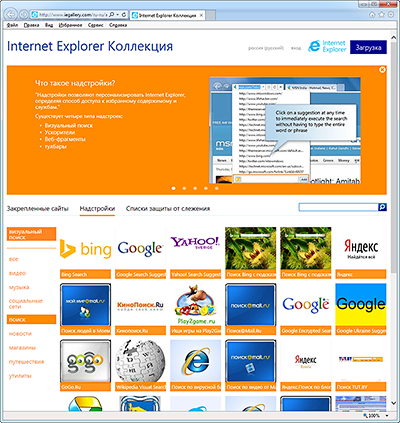Select the путешествия category link
The image size is (400, 423).
point(26,362)
